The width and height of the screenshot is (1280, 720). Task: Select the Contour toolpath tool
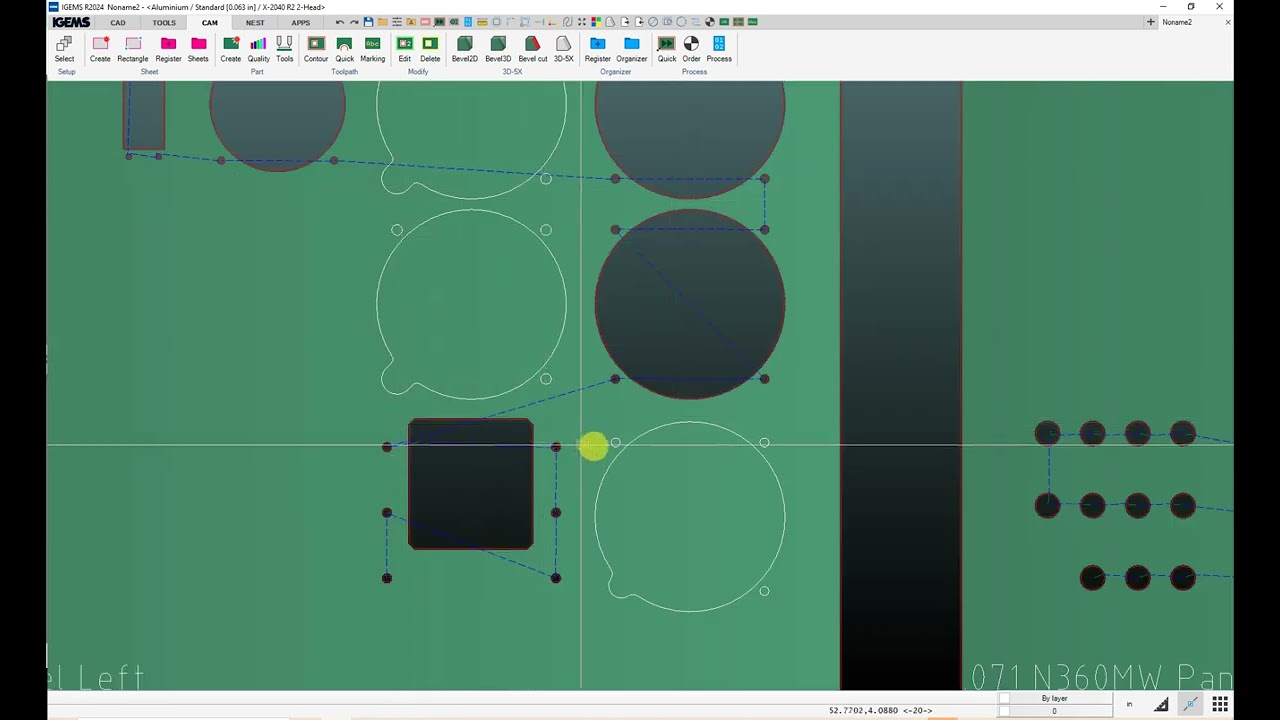point(316,49)
